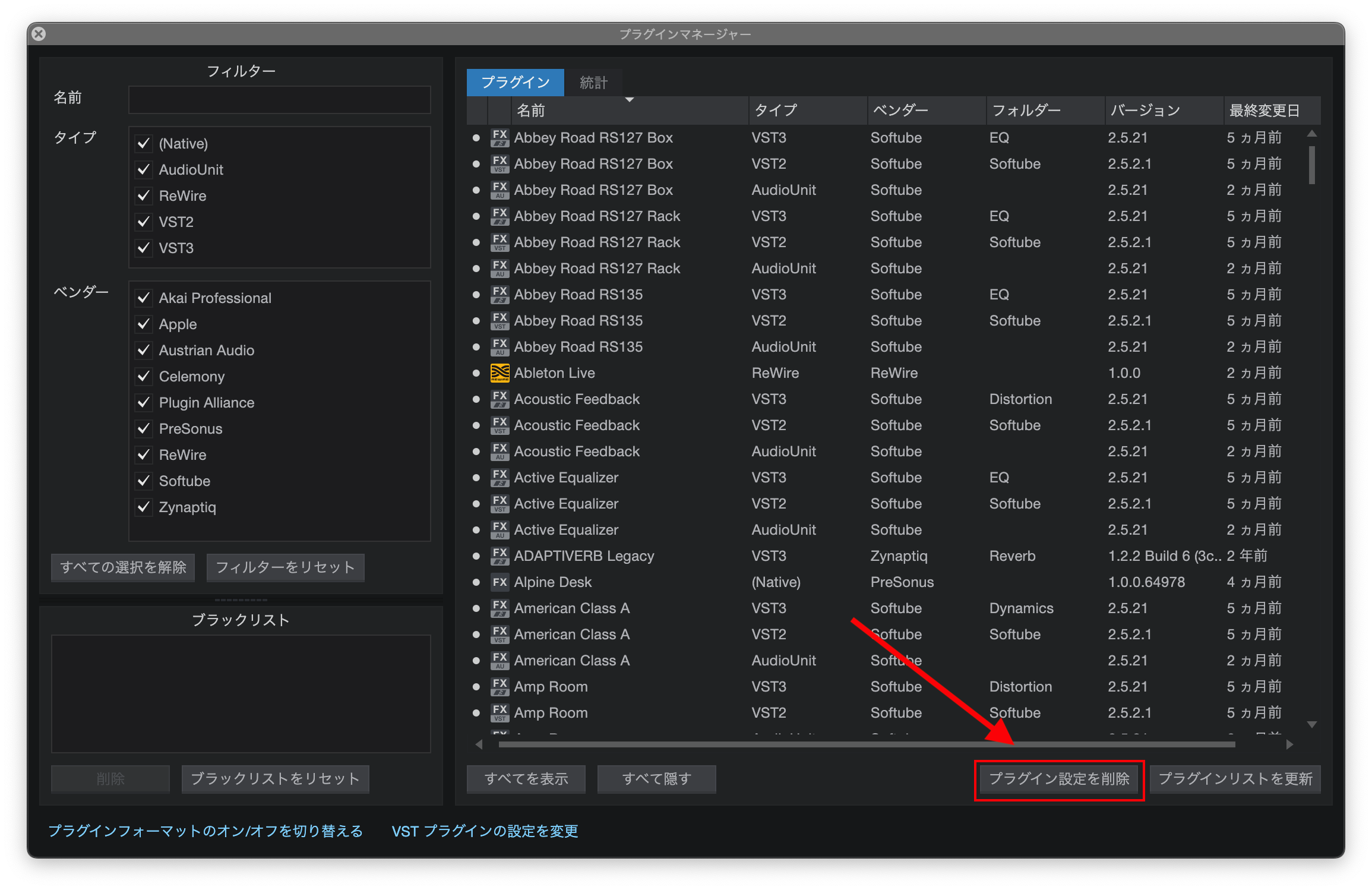Switch to the プラグイン tab
Image resolution: width=1372 pixels, height=890 pixels.
[515, 83]
